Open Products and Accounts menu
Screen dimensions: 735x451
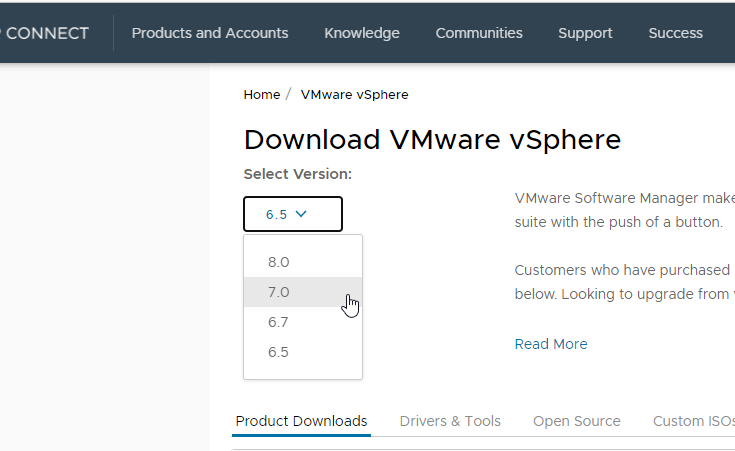[x=210, y=33]
